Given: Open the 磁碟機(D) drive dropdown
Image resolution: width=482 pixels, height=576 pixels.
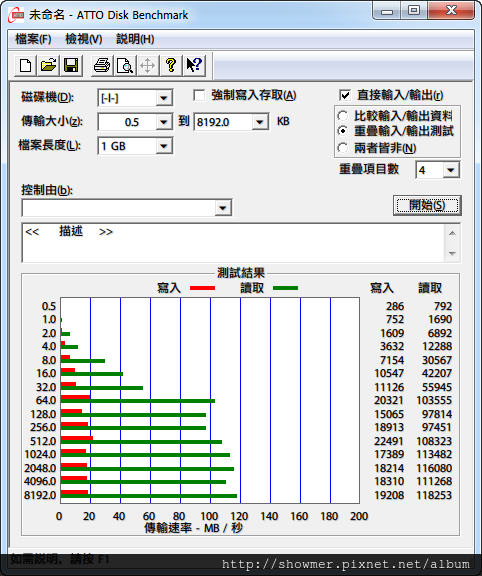Looking at the screenshot, I should click(x=163, y=98).
